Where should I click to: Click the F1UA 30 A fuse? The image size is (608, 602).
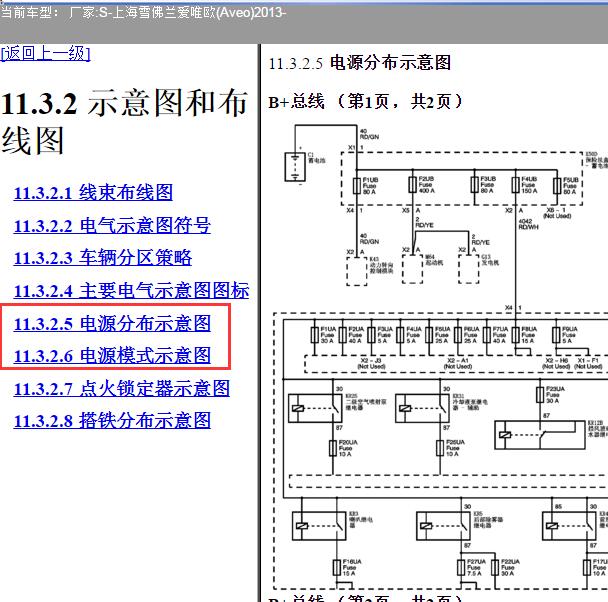[315, 335]
